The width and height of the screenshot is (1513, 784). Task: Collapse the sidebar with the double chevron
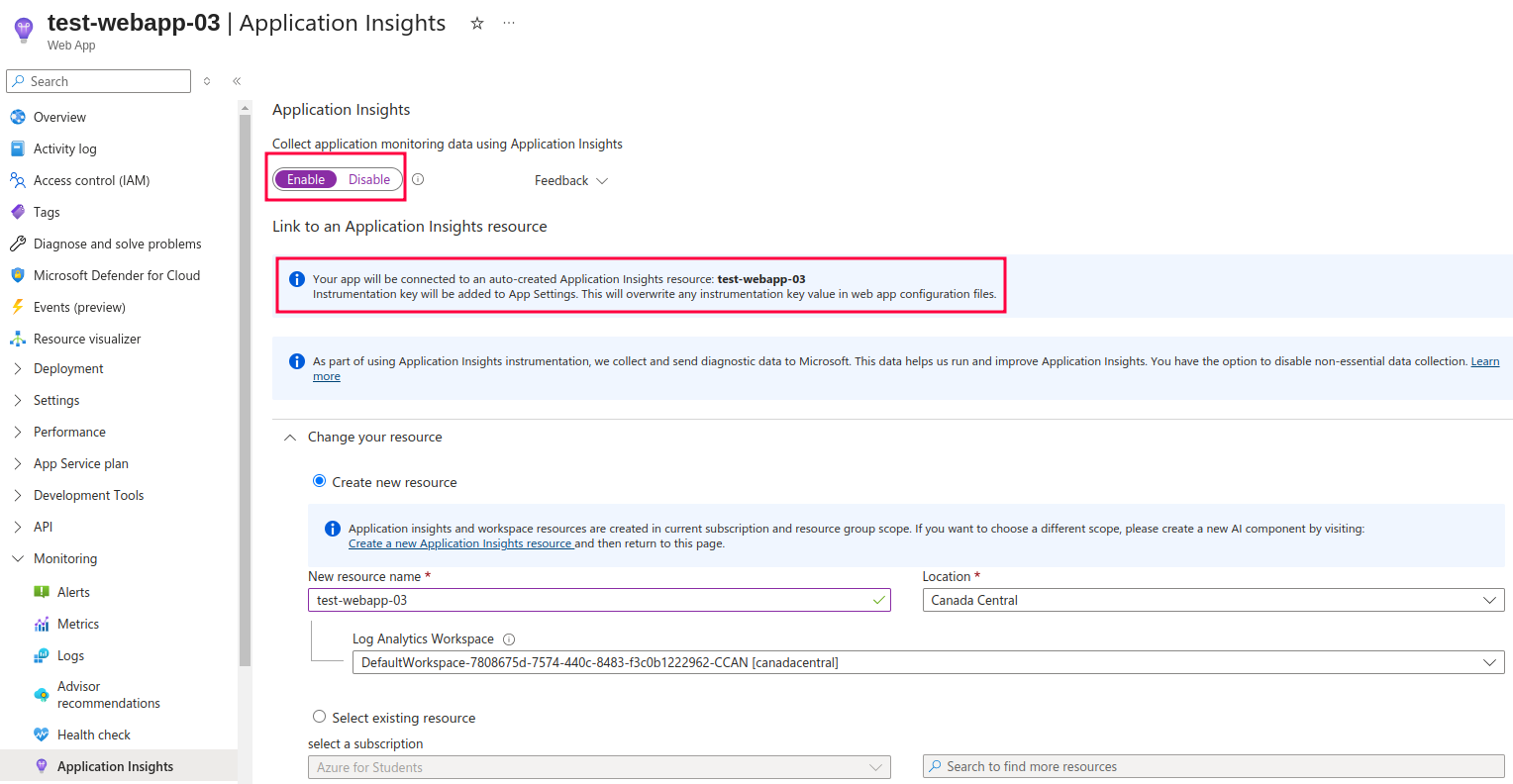[237, 81]
